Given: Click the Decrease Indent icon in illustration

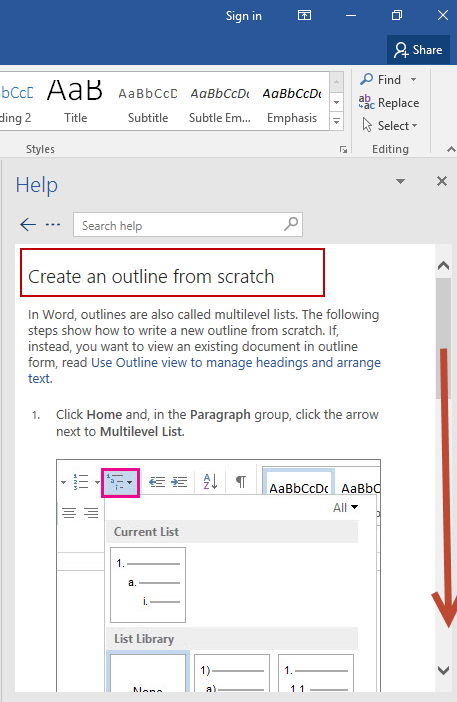Looking at the screenshot, I should click(x=157, y=482).
